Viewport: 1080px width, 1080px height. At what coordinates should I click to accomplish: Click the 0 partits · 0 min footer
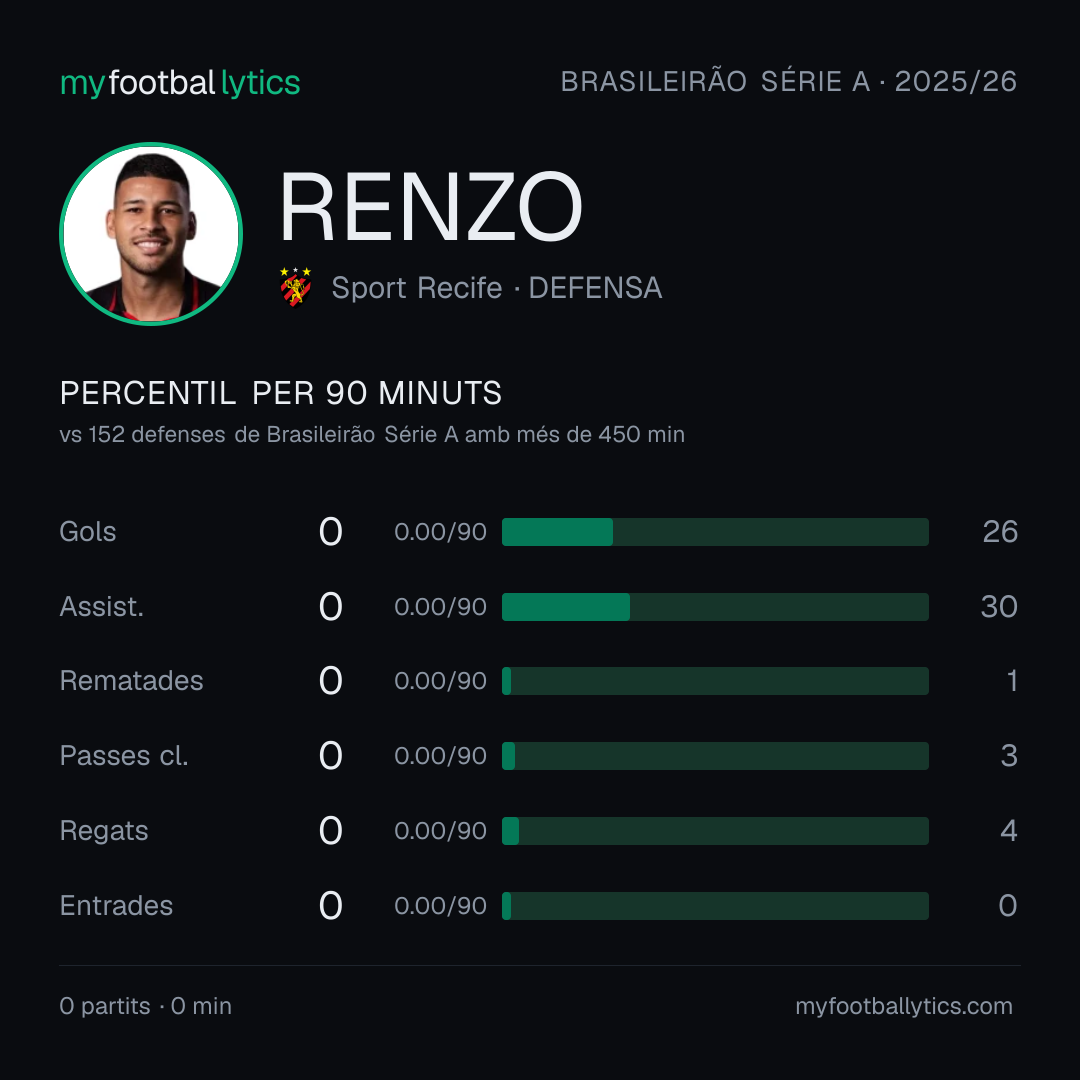click(145, 1006)
